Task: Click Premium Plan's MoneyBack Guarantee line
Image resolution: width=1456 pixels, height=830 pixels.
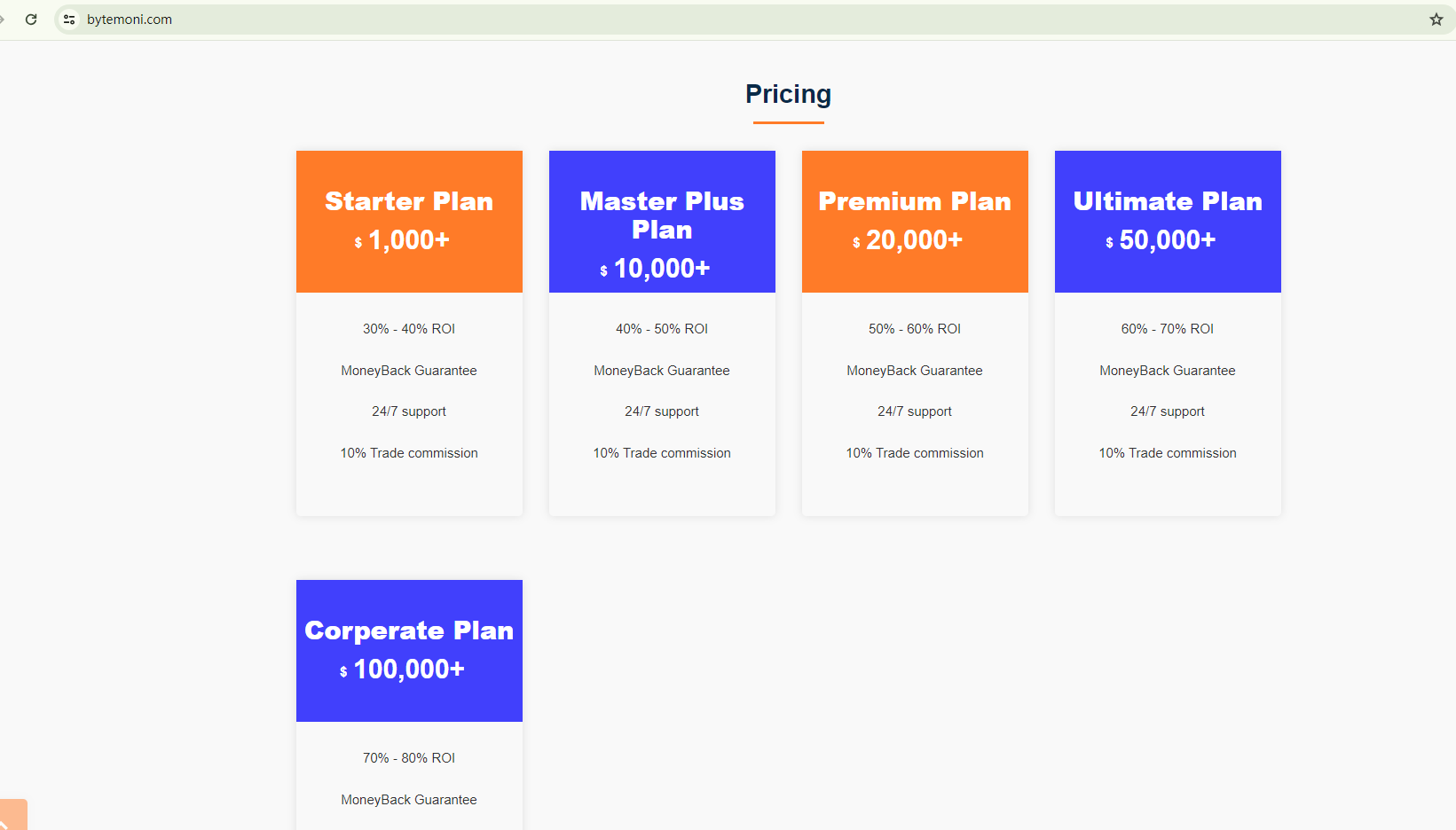Action: (915, 371)
